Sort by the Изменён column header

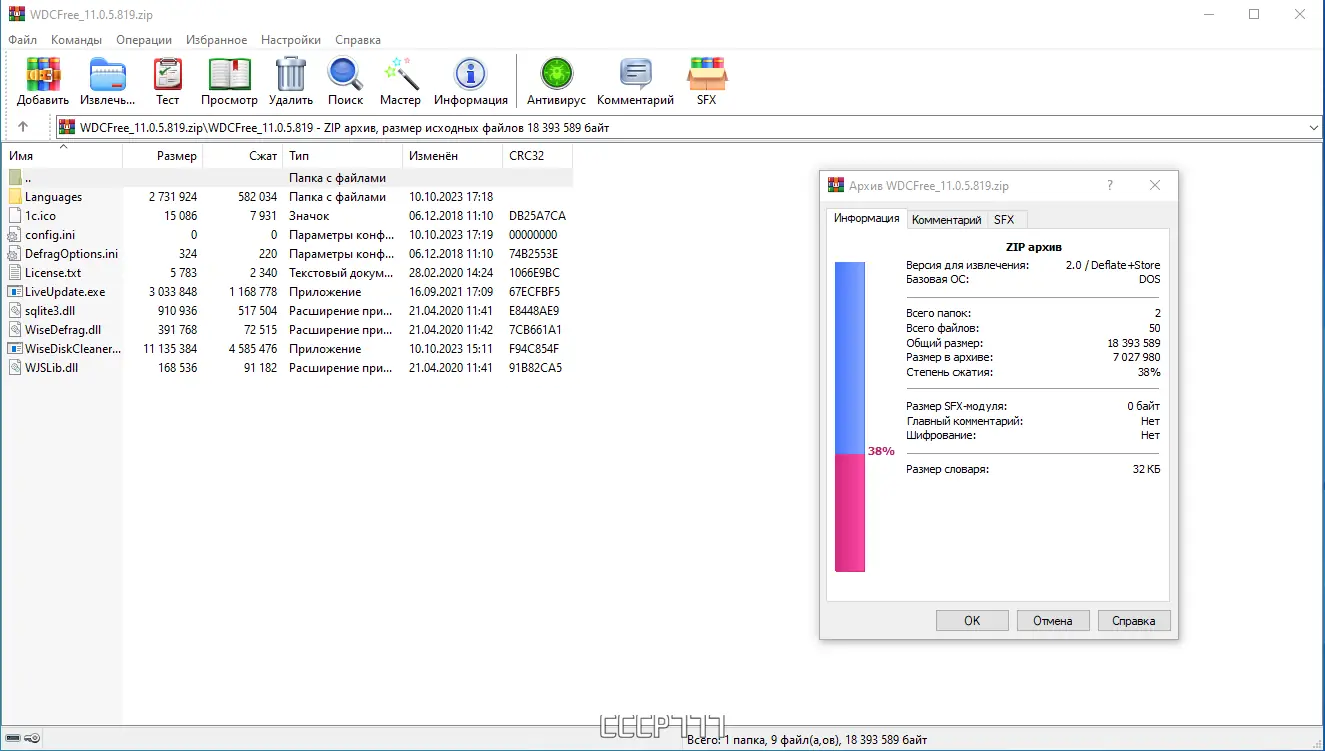[x=453, y=156]
